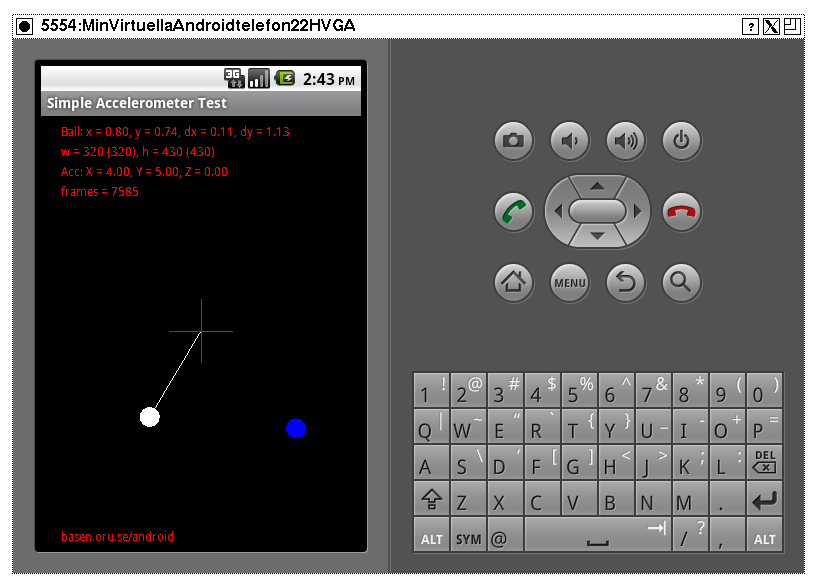The image size is (816, 587).
Task: Click the 8 * number key
Action: (691, 390)
